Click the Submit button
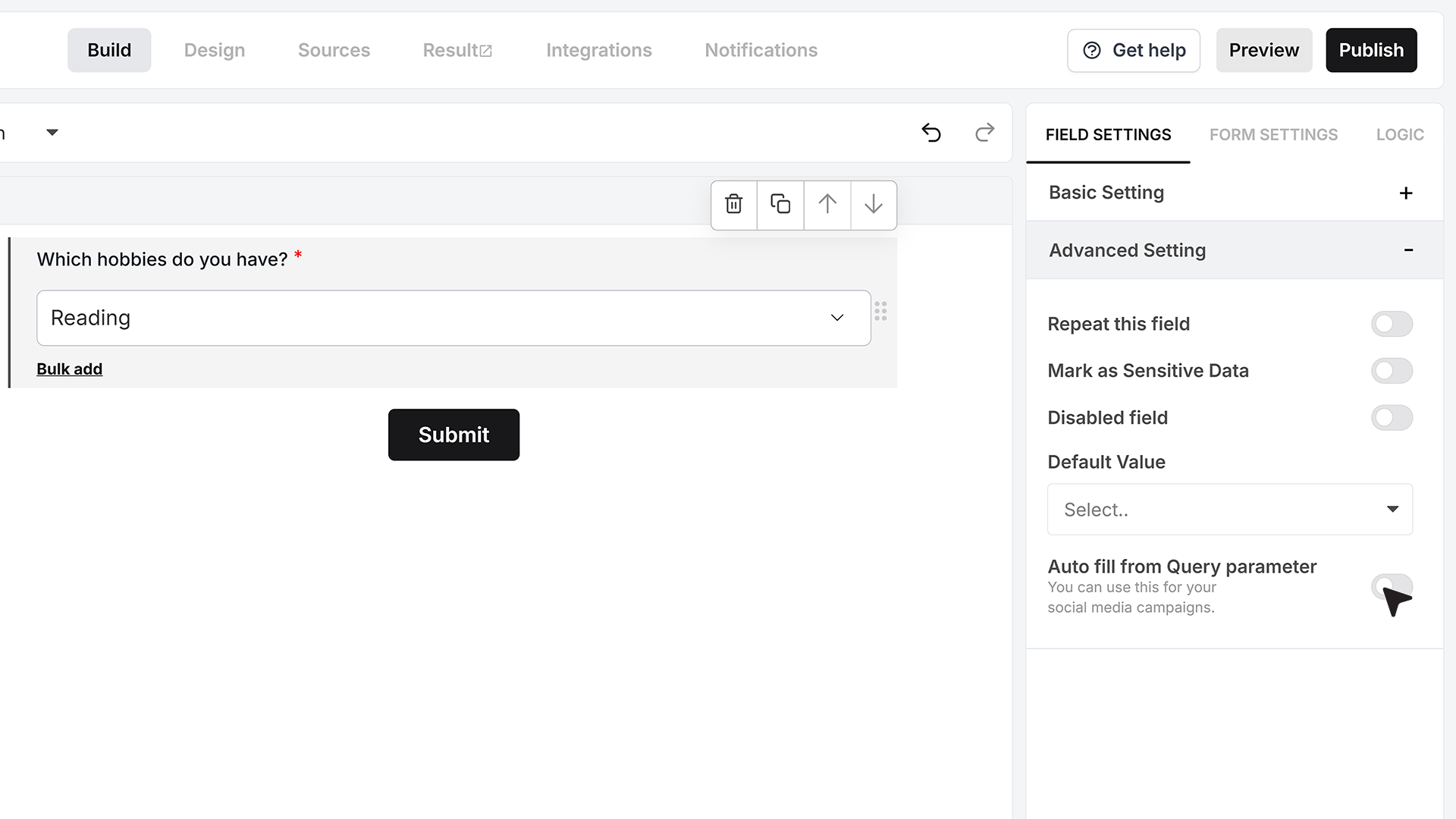The width and height of the screenshot is (1456, 819). (x=453, y=435)
